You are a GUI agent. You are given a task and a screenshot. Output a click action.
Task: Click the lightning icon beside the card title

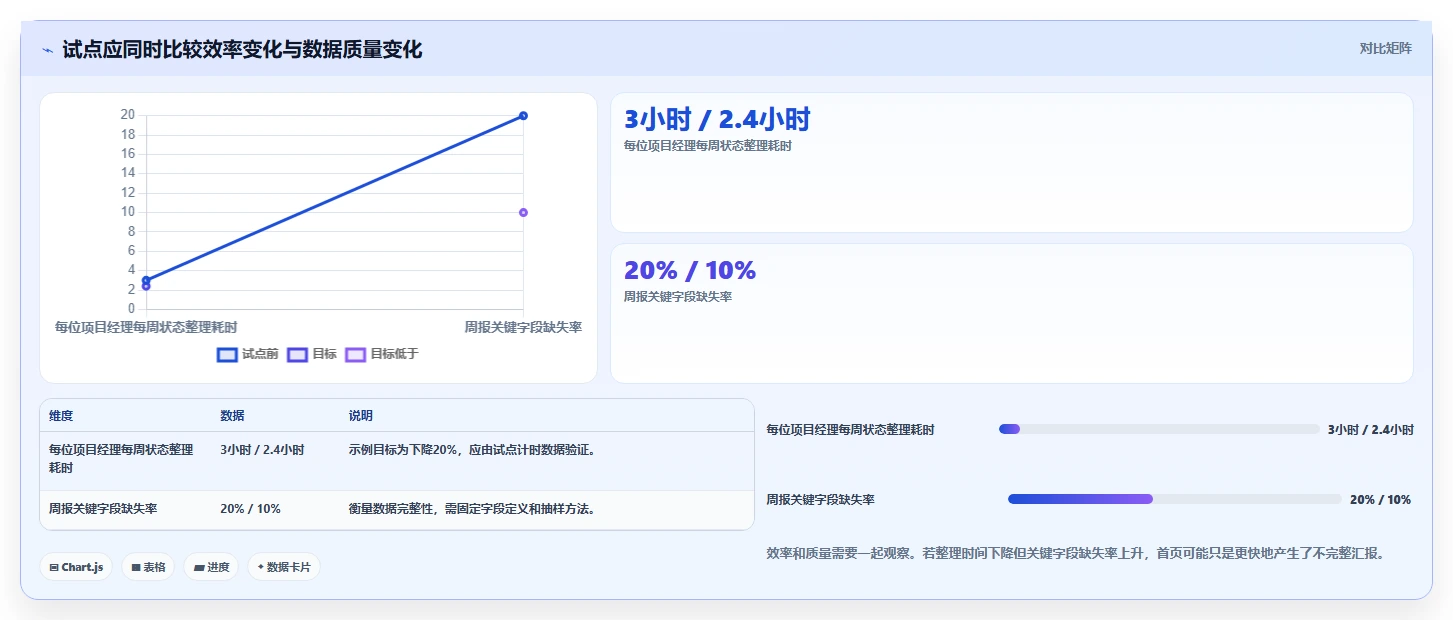point(47,50)
